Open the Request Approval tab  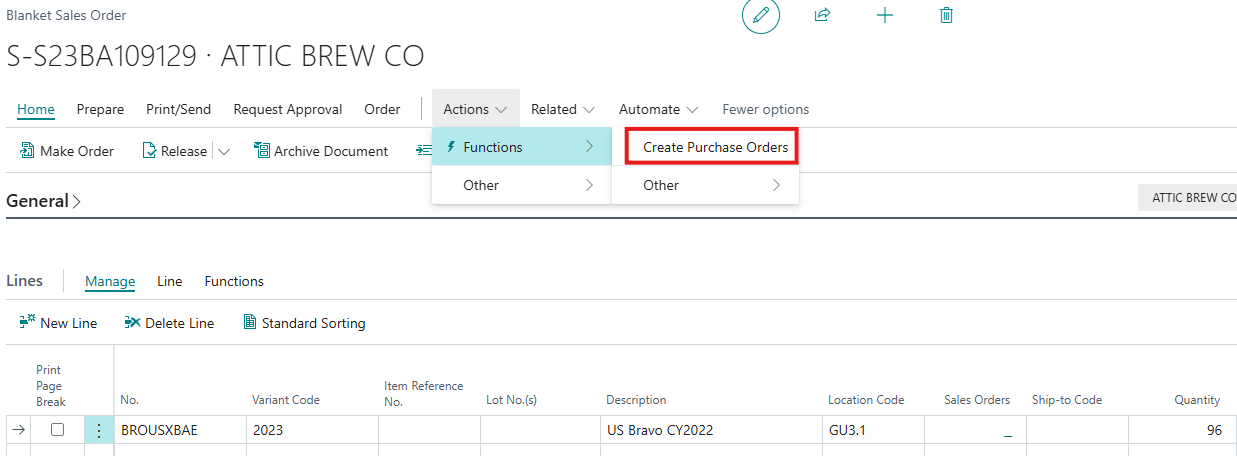(288, 109)
